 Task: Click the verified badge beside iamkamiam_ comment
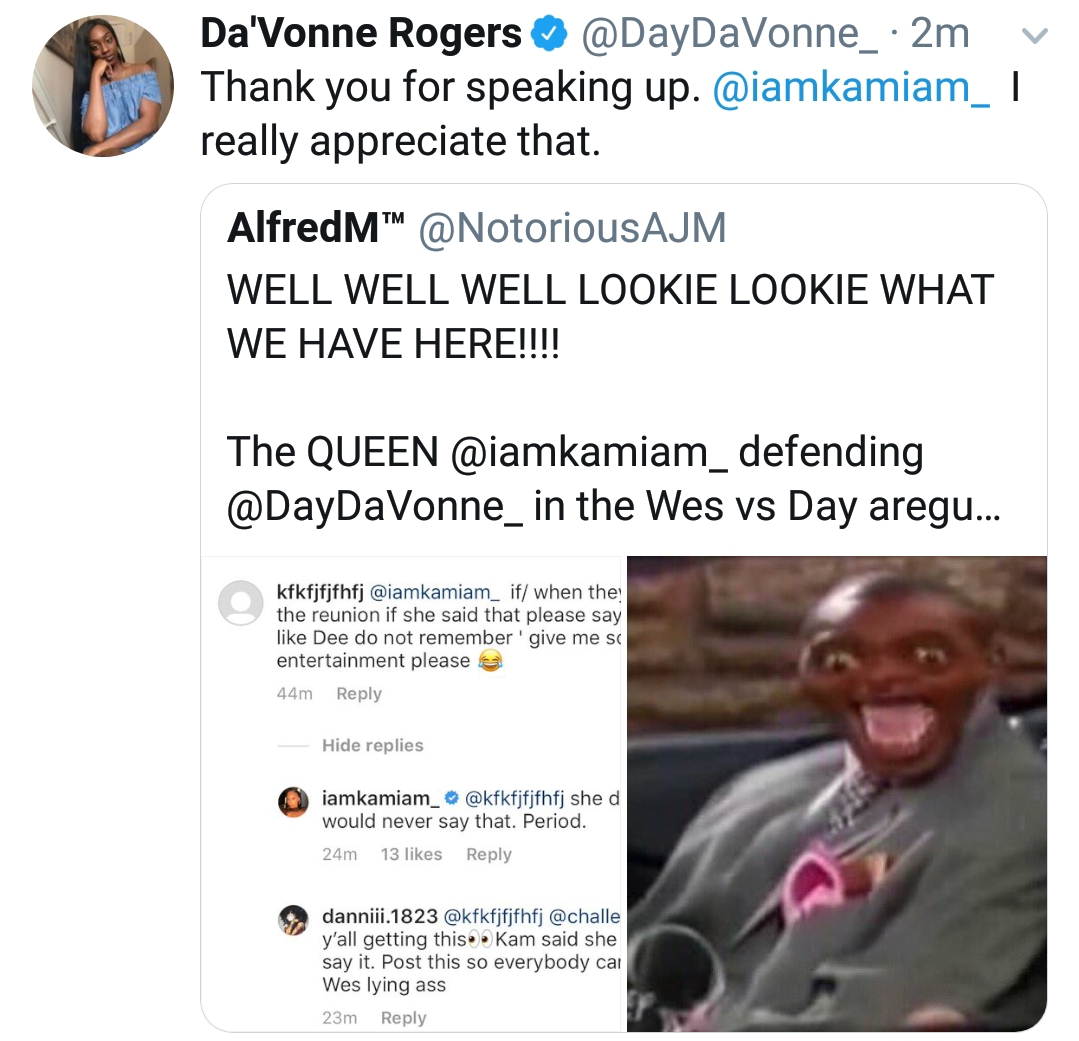pos(451,798)
